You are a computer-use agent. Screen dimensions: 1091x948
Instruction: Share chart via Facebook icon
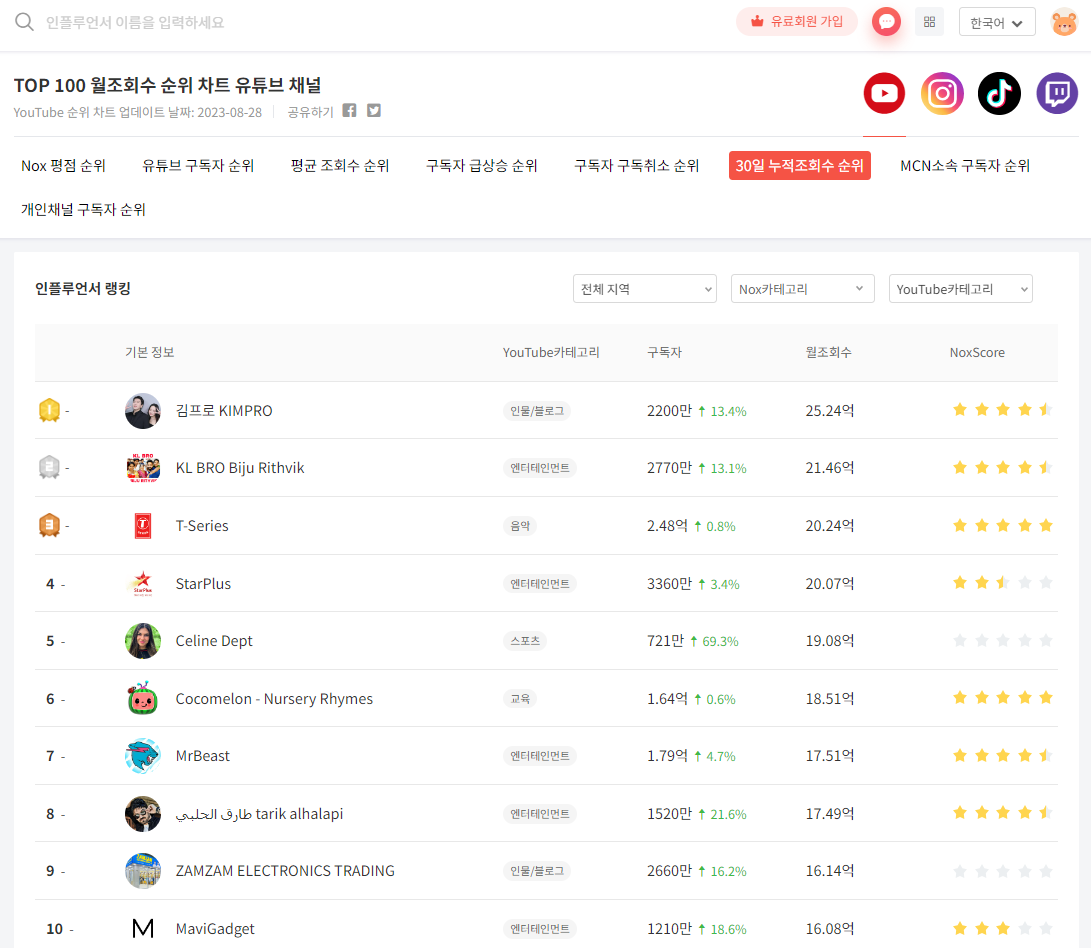(x=349, y=111)
